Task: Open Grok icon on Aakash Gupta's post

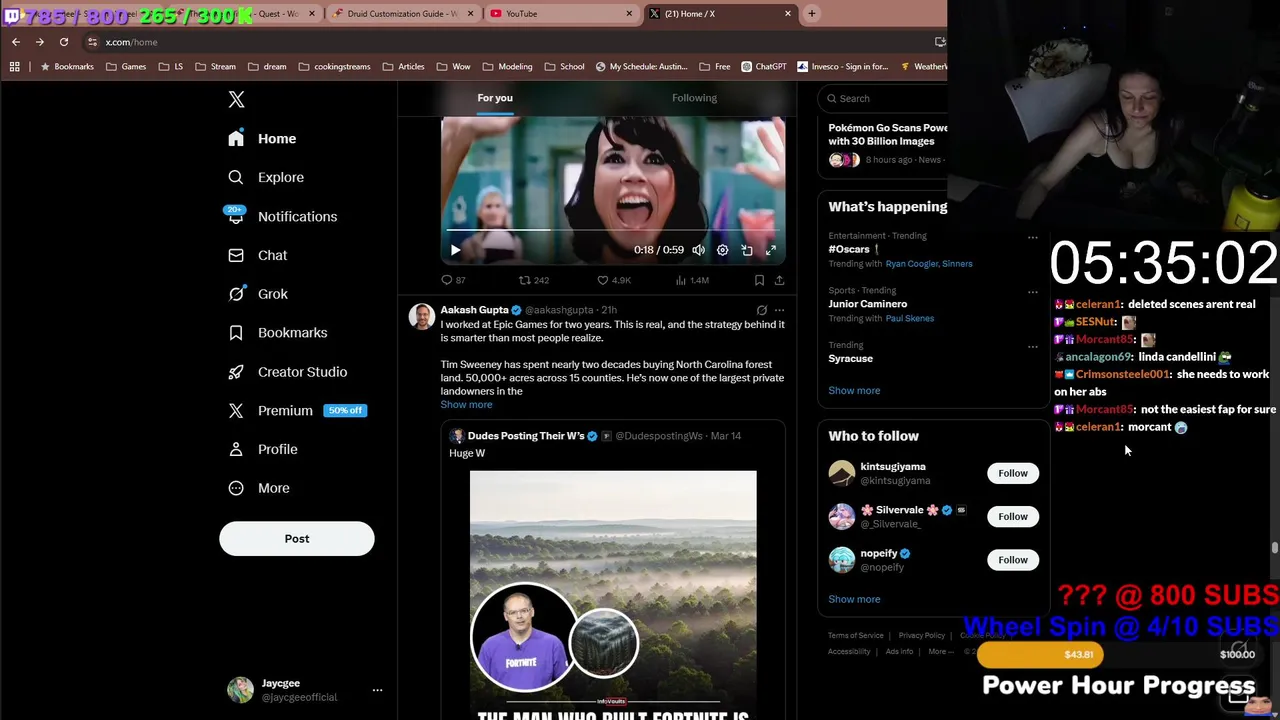Action: click(x=761, y=310)
